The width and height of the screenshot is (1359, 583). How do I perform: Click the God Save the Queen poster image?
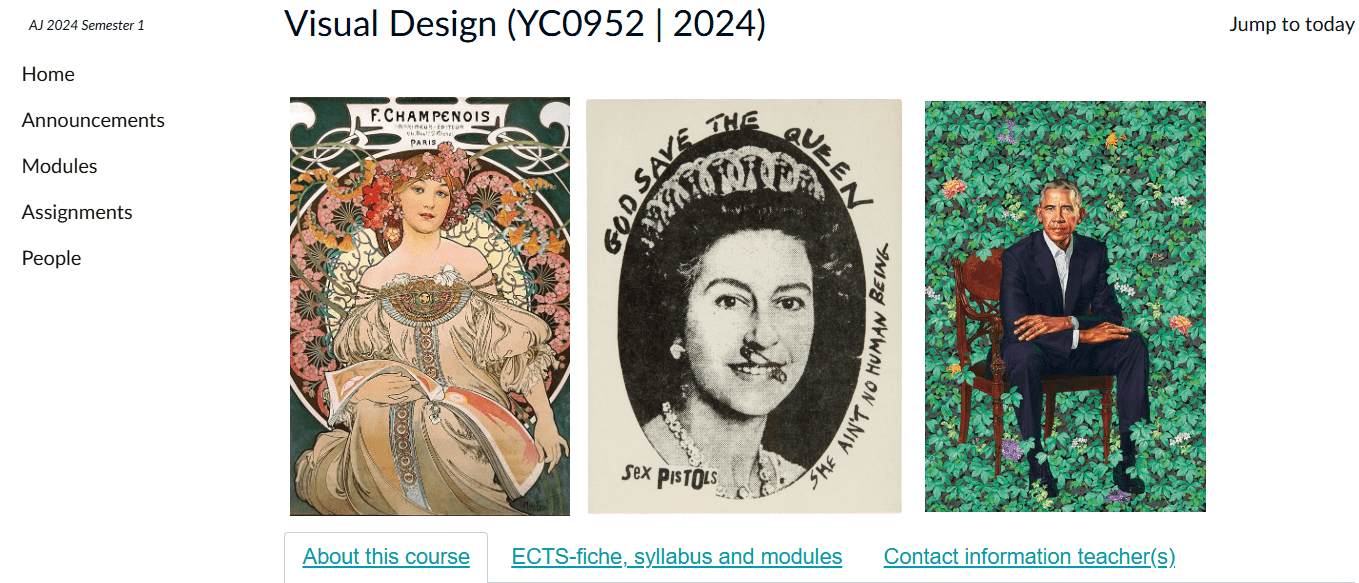[744, 306]
